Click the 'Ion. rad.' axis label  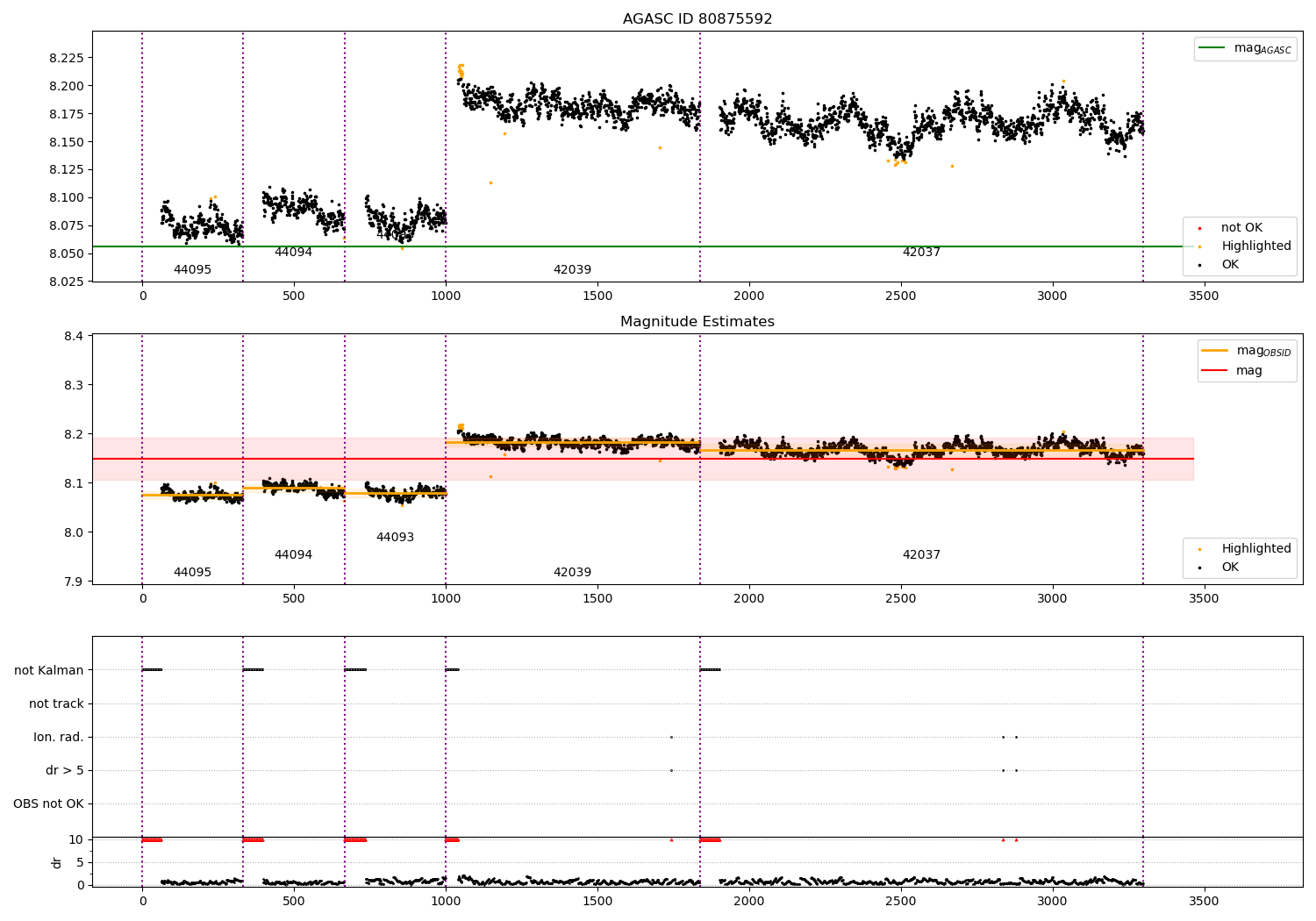pos(59,738)
